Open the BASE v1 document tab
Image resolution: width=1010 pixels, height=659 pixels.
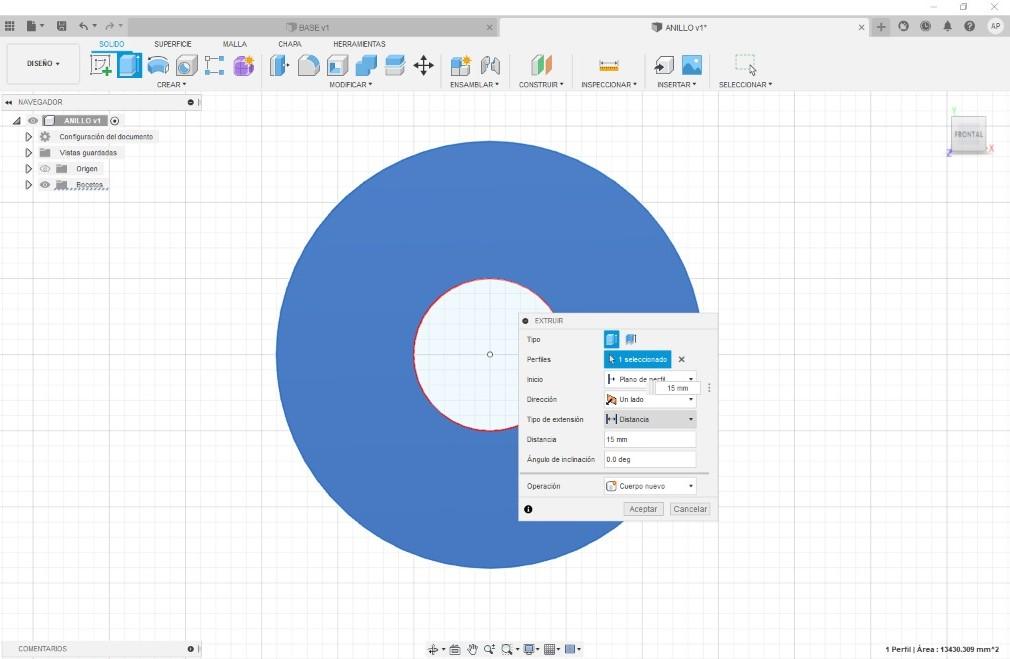click(314, 28)
